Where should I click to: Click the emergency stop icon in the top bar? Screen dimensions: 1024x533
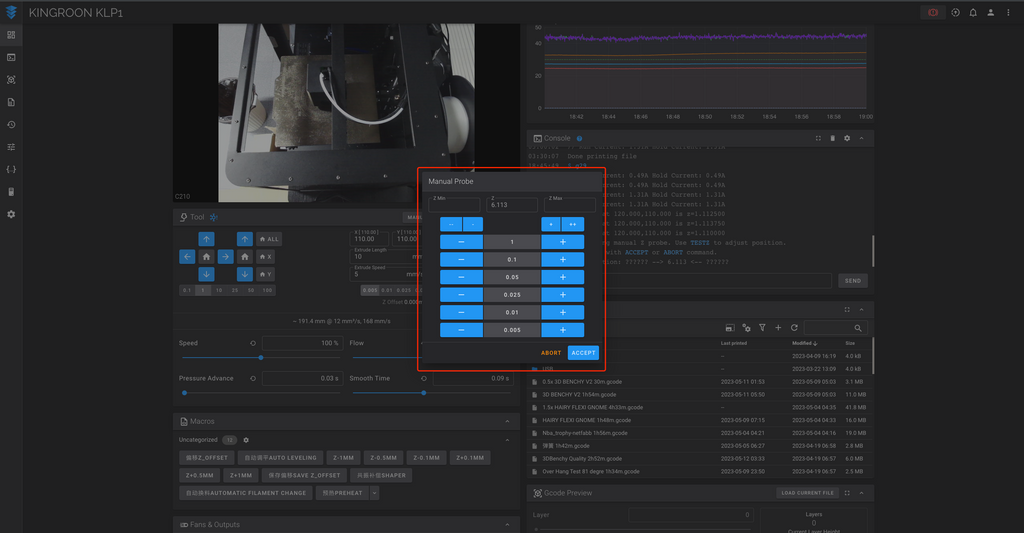click(933, 12)
